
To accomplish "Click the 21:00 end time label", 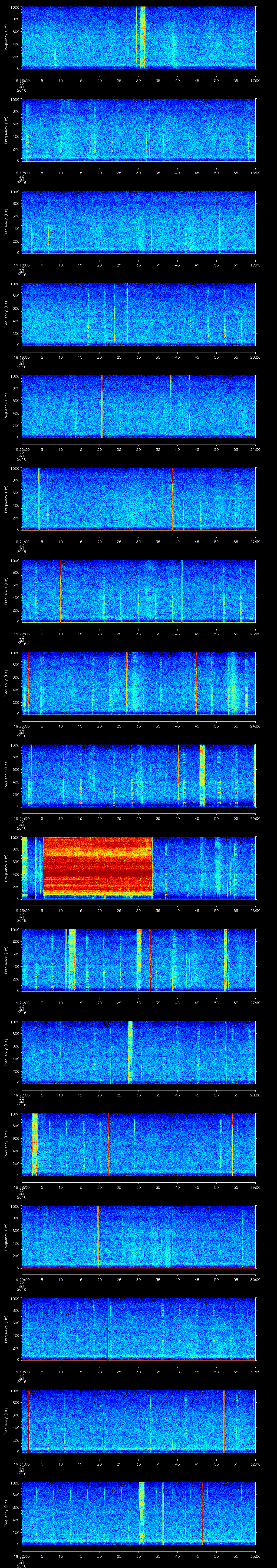I will (255, 449).
